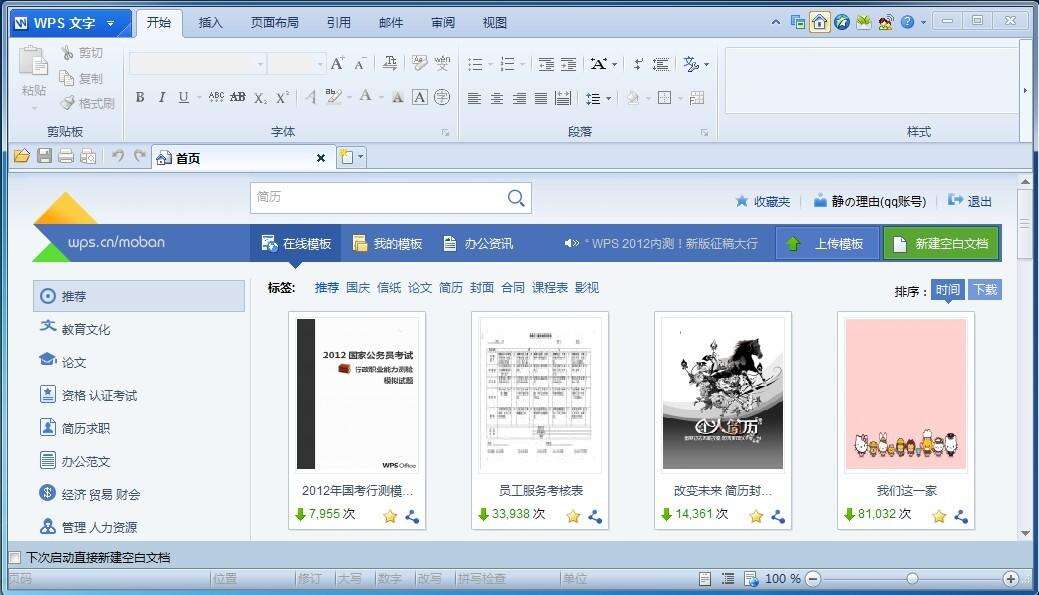This screenshot has width=1039, height=595.
Task: Select the 教育文化 category in sidebar
Action: tap(75, 329)
